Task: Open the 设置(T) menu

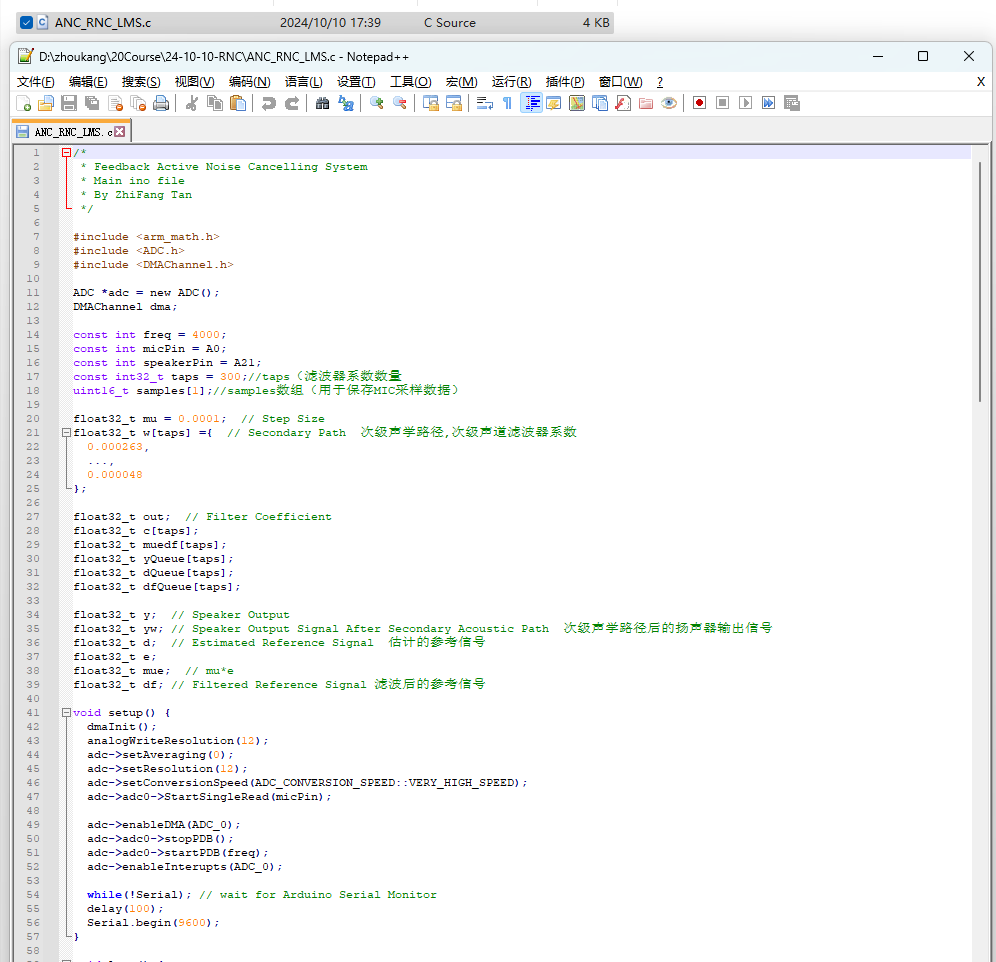Action: pyautogui.click(x=356, y=82)
